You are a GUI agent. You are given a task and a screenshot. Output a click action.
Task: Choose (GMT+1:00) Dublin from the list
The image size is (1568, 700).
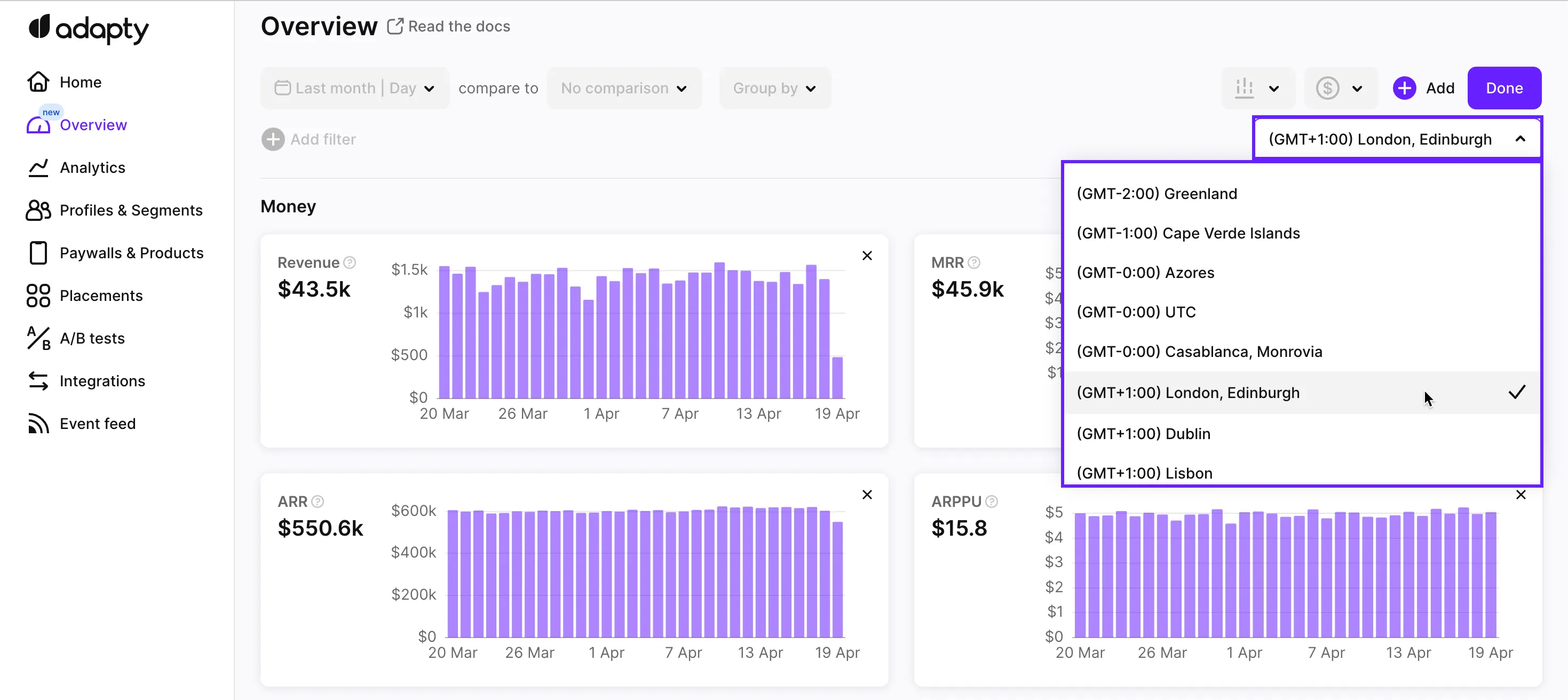tap(1143, 433)
